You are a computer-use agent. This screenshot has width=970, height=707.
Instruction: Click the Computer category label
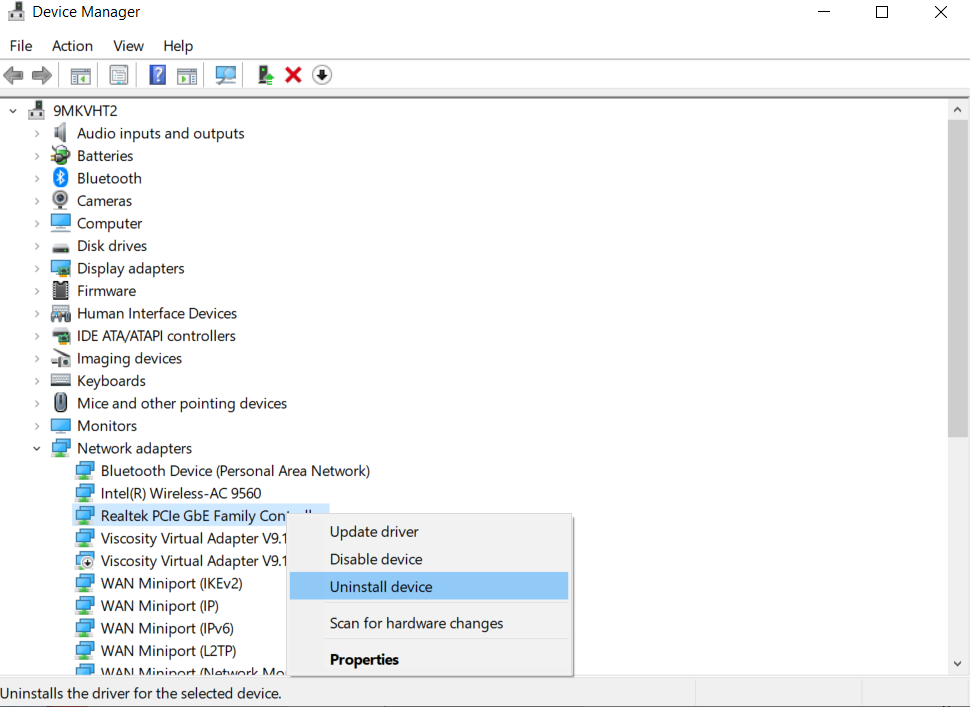pyautogui.click(x=109, y=223)
